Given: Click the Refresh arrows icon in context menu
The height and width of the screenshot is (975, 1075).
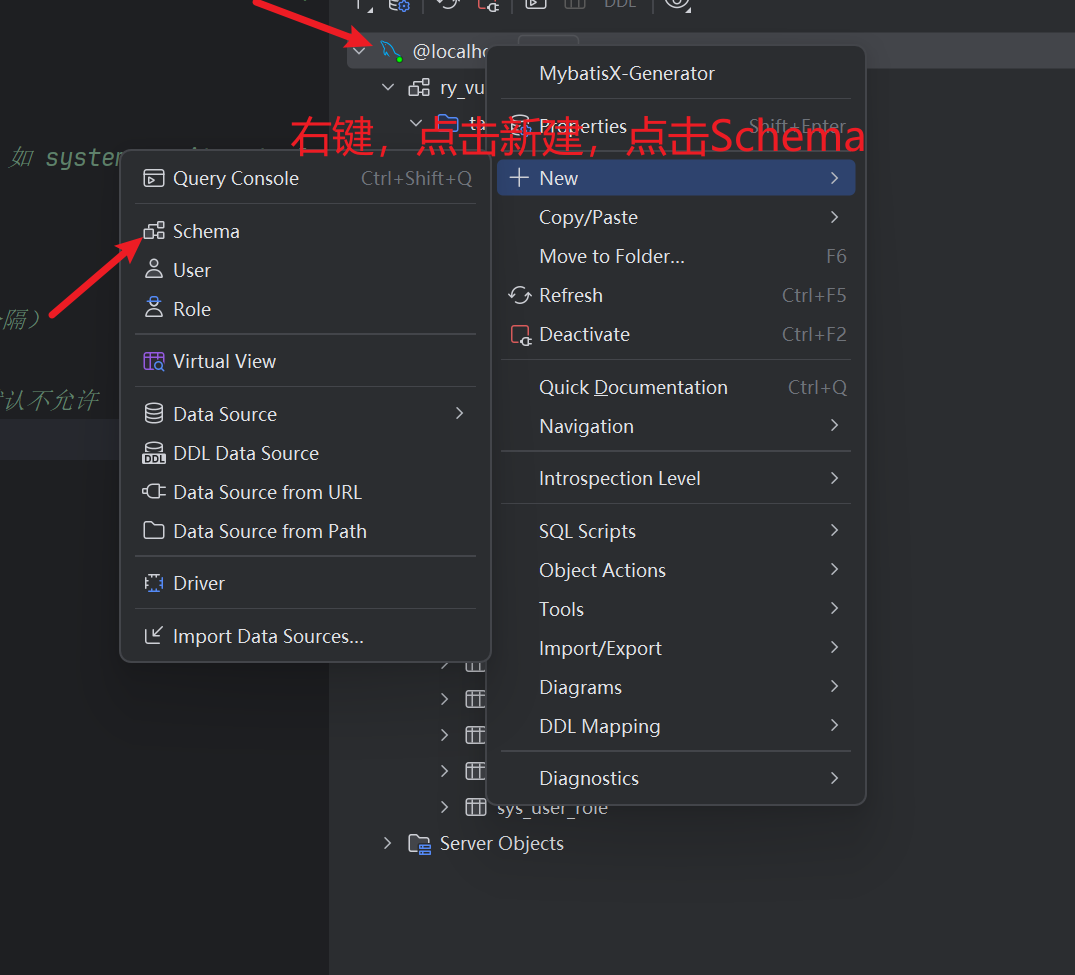Looking at the screenshot, I should pyautogui.click(x=520, y=295).
